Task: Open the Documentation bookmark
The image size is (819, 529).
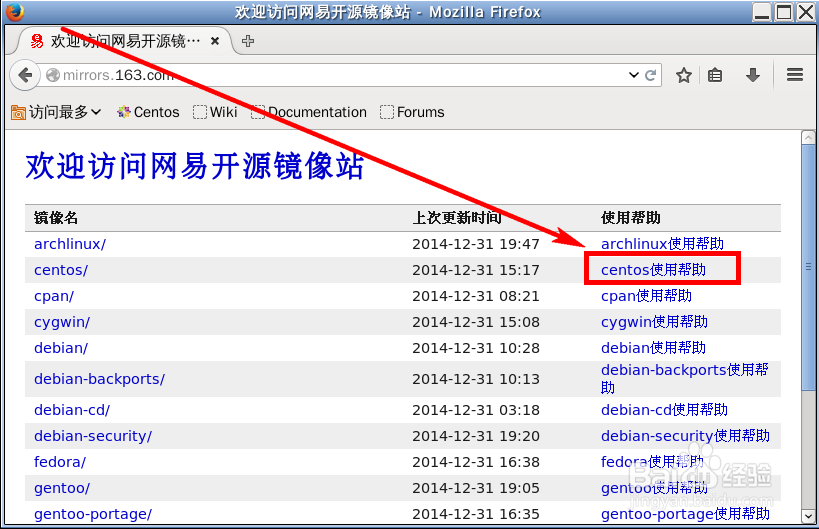Action: pyautogui.click(x=309, y=112)
